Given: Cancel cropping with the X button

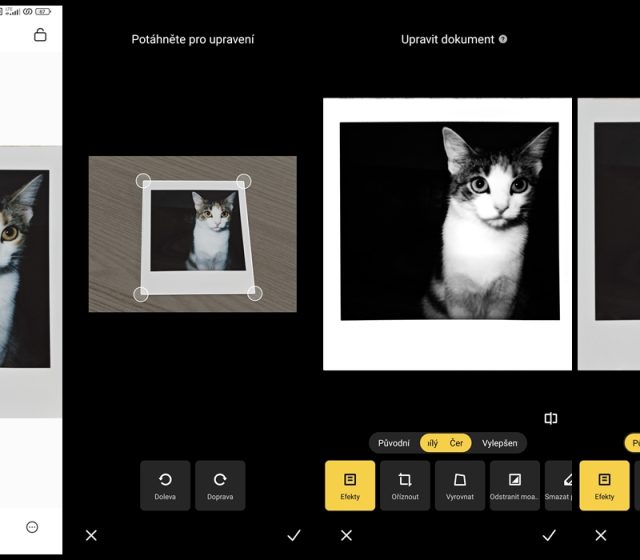Looking at the screenshot, I should pyautogui.click(x=91, y=535).
